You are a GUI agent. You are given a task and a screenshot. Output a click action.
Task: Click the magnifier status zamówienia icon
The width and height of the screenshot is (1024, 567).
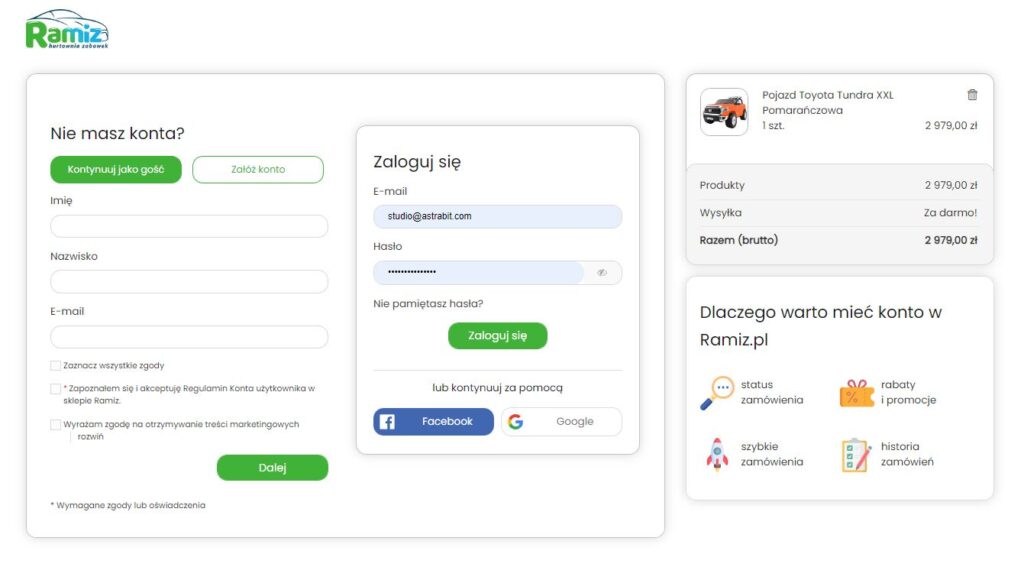tap(716, 393)
